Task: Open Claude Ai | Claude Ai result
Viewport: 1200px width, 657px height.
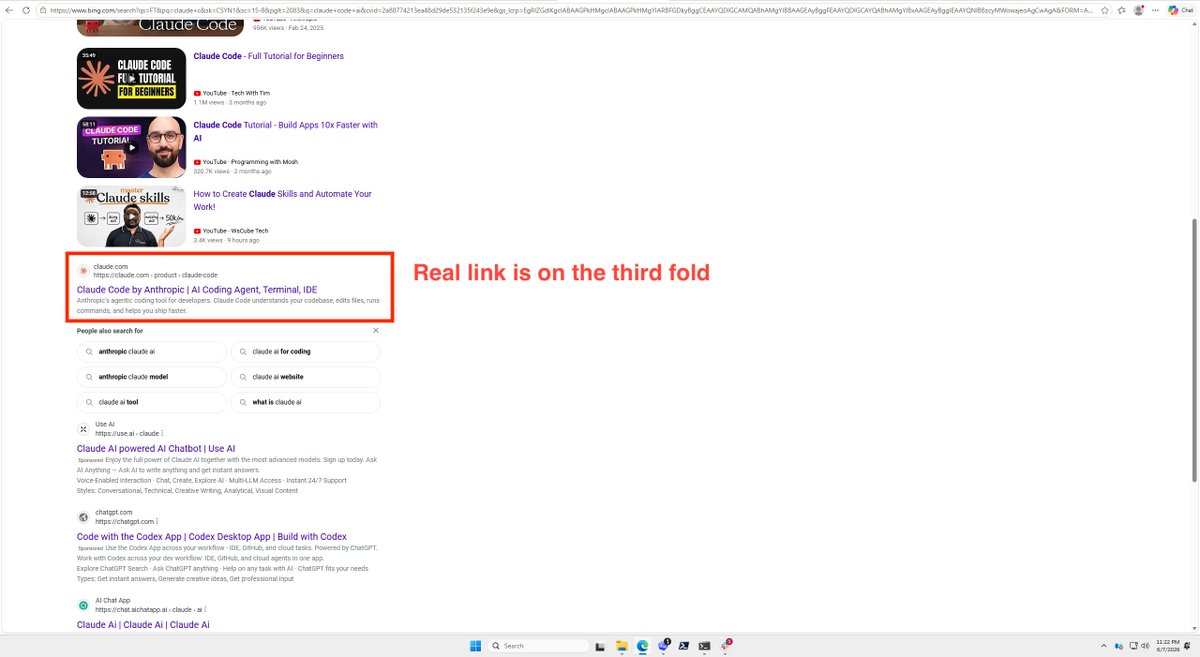Action: tap(143, 625)
